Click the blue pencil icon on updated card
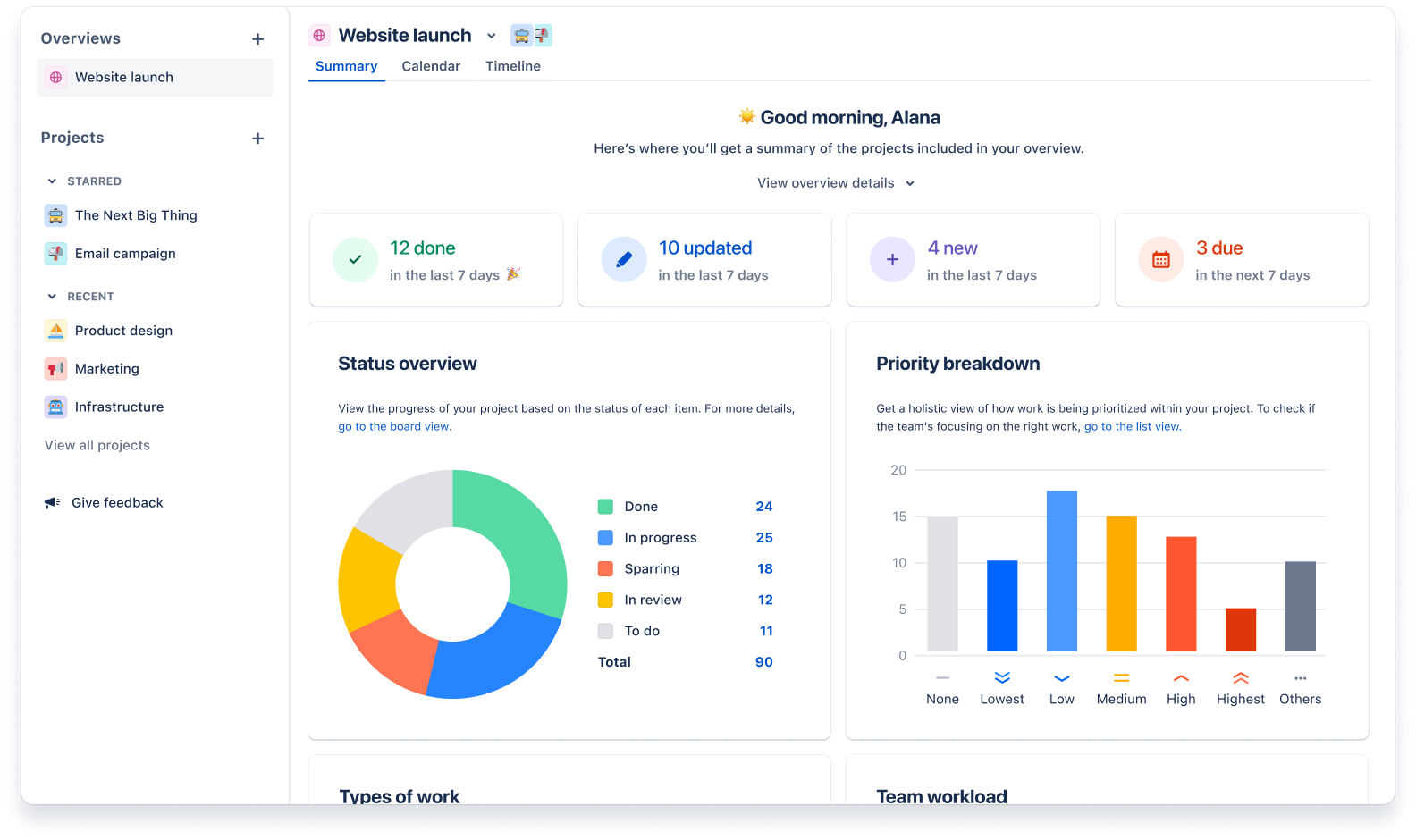The width and height of the screenshot is (1416, 840). tap(624, 260)
